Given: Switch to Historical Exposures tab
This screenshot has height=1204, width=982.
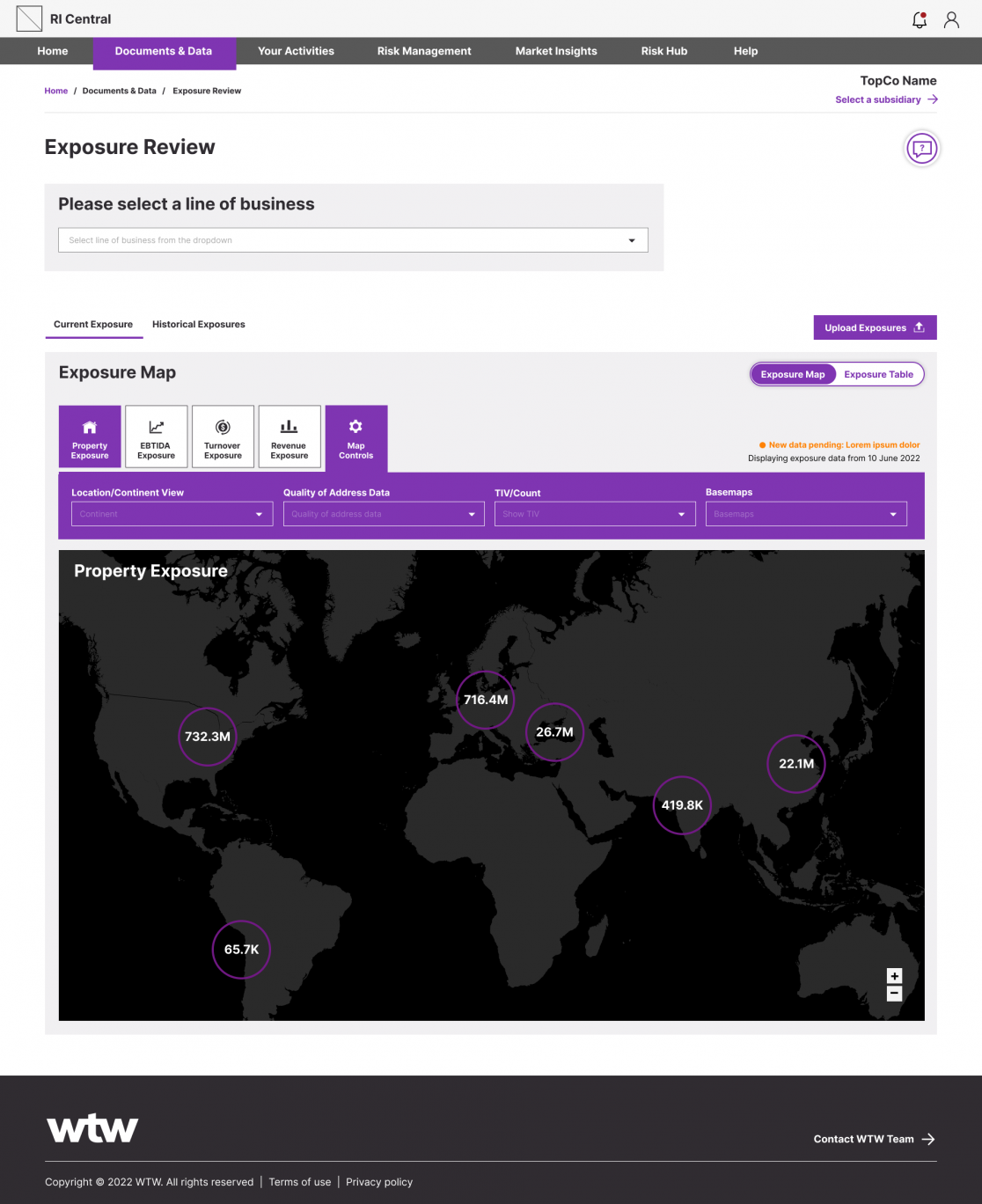Looking at the screenshot, I should [199, 324].
